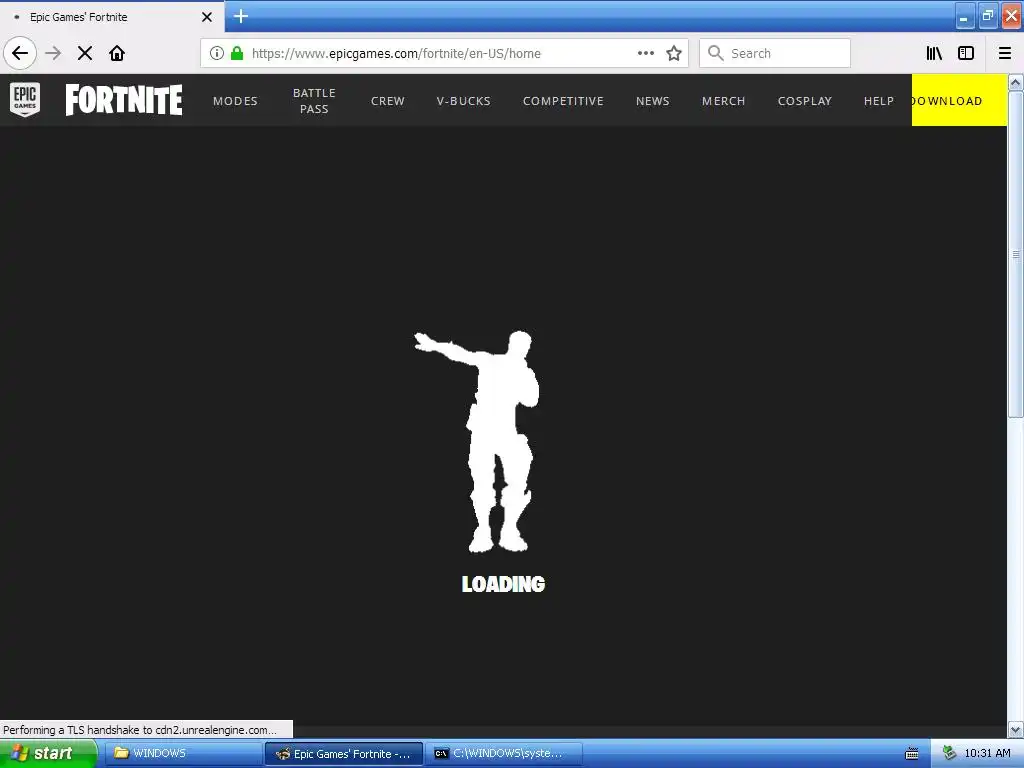Open the Firefox hamburger menu
This screenshot has width=1024, height=768.
[1005, 53]
